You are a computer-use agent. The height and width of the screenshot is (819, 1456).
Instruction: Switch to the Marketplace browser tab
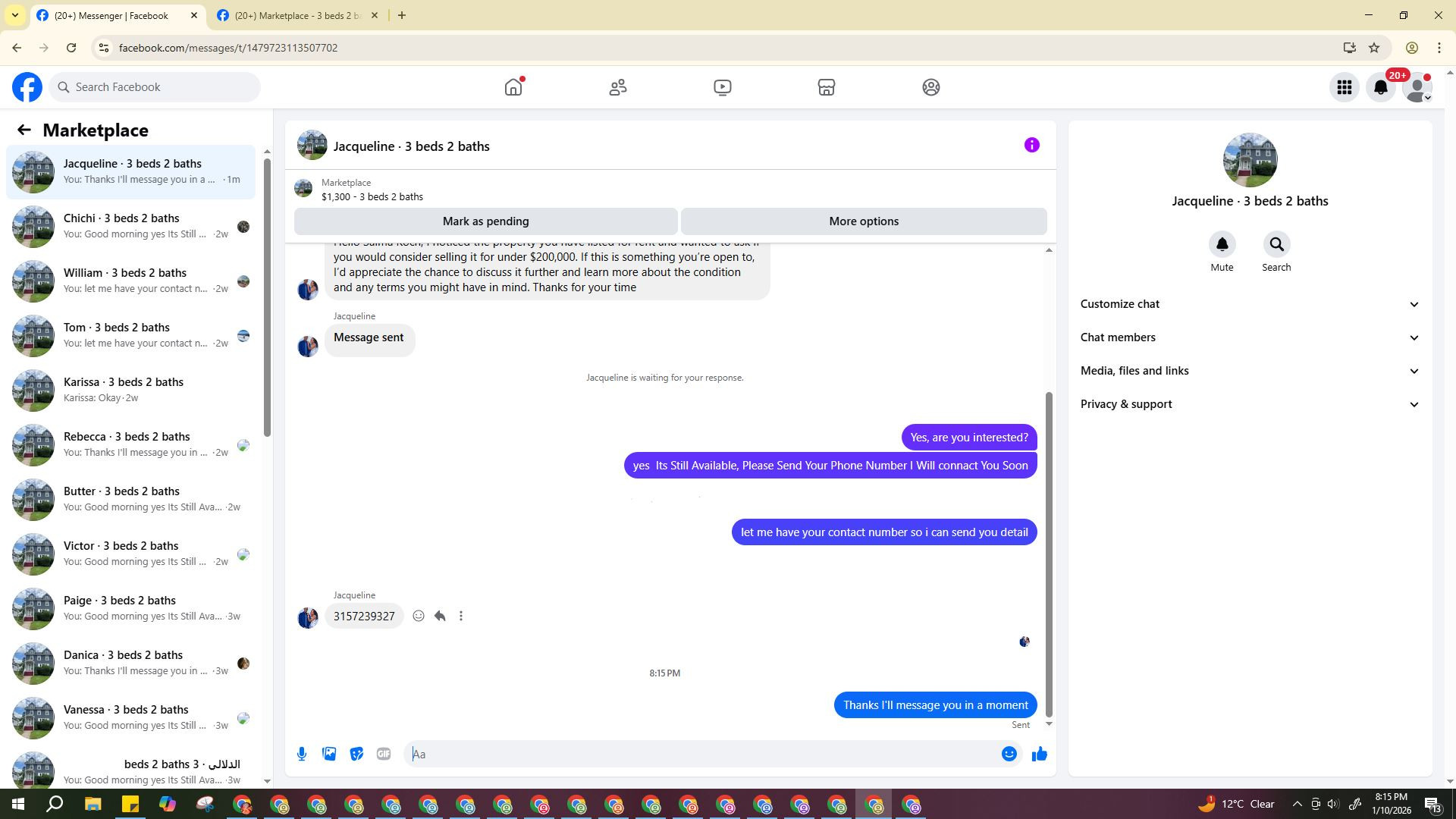(x=297, y=15)
